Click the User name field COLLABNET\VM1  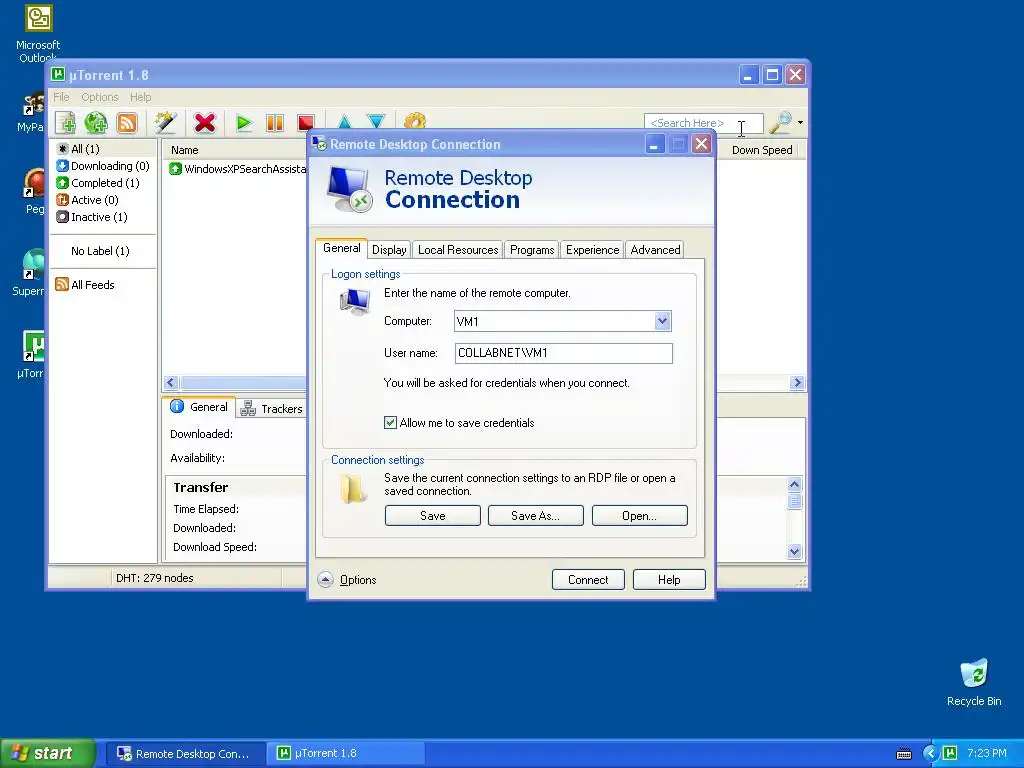pyautogui.click(x=564, y=353)
